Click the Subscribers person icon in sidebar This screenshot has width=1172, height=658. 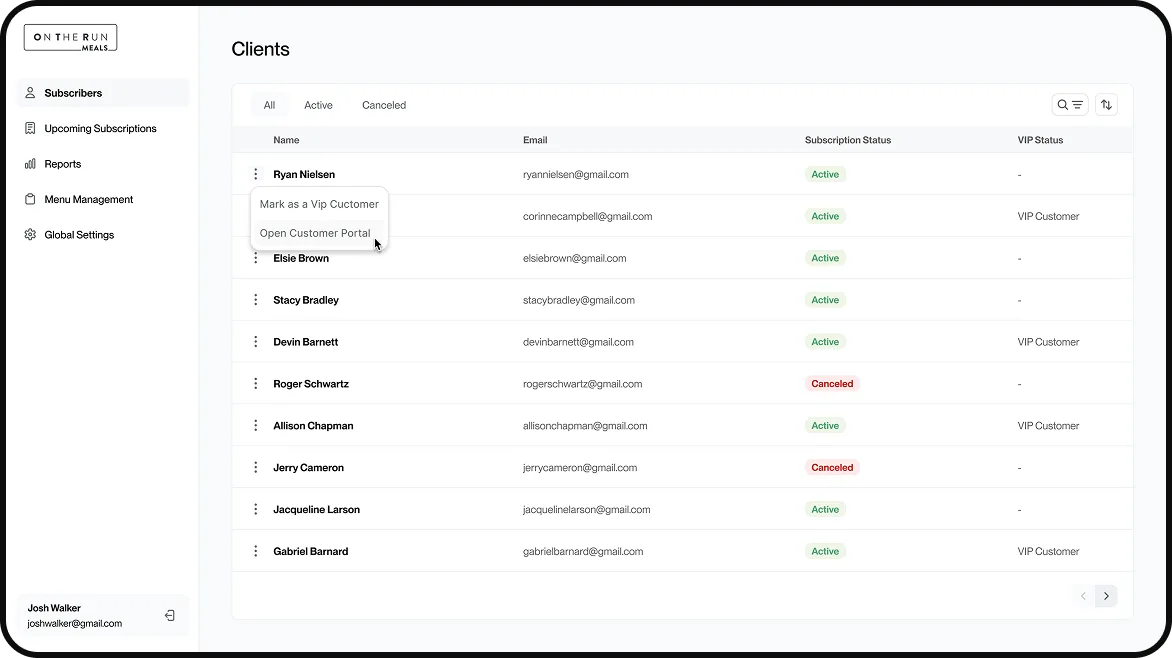pyautogui.click(x=30, y=93)
